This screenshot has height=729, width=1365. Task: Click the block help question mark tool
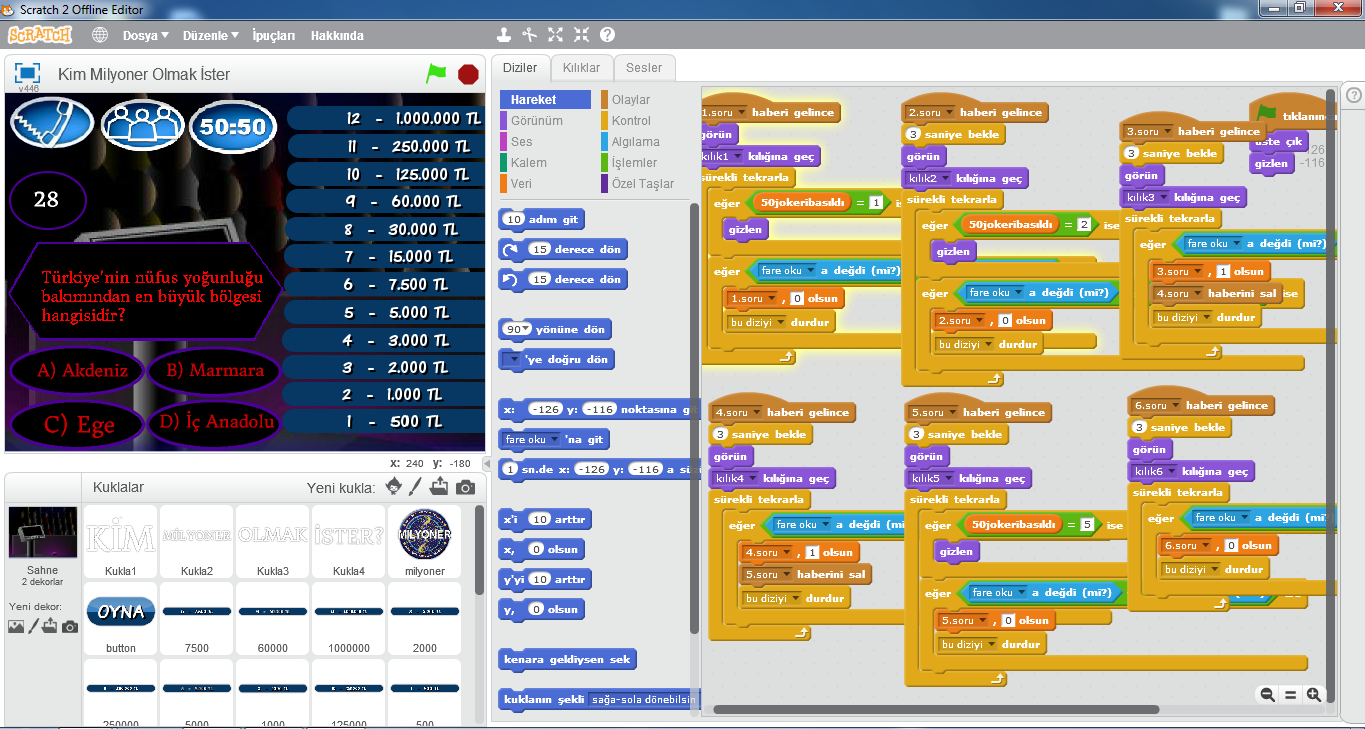(607, 35)
